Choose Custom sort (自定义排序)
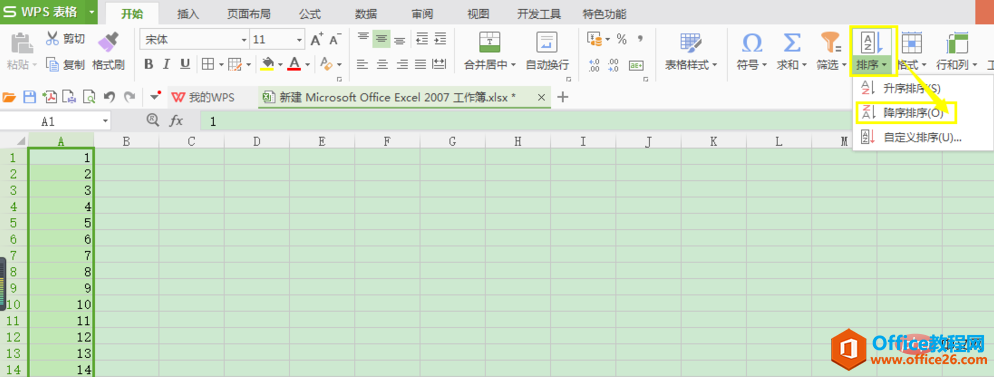Viewport: 994px width, 377px height. click(x=912, y=137)
